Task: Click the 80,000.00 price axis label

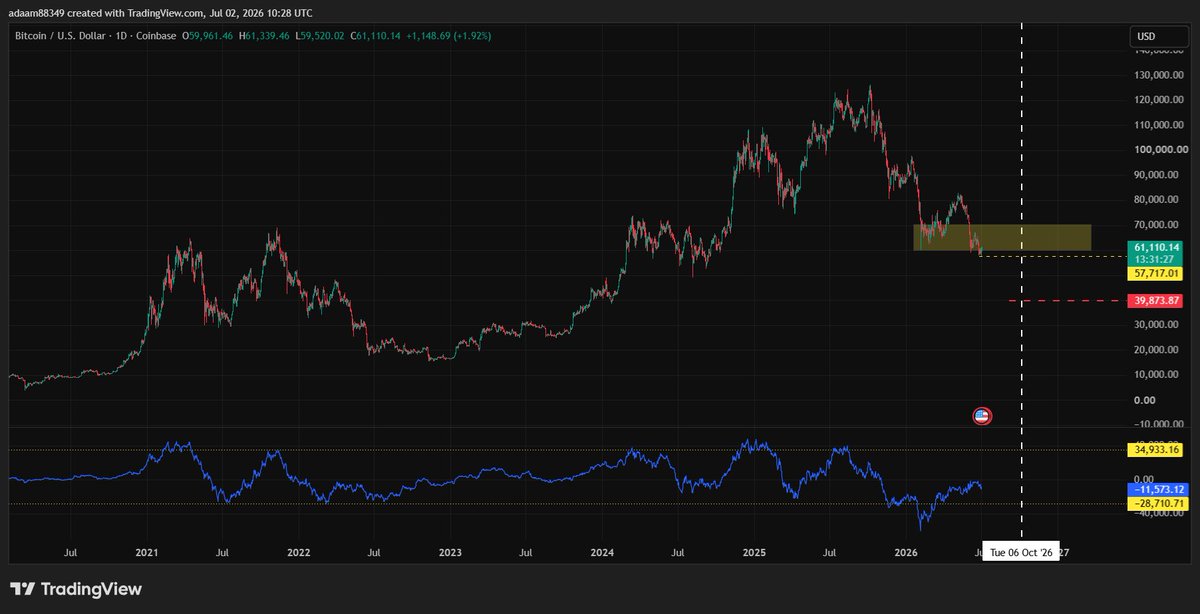Action: (x=1157, y=200)
